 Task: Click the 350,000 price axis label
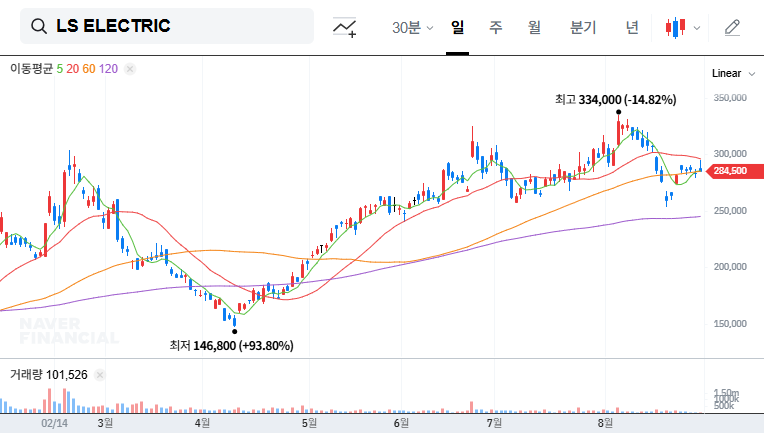point(730,98)
